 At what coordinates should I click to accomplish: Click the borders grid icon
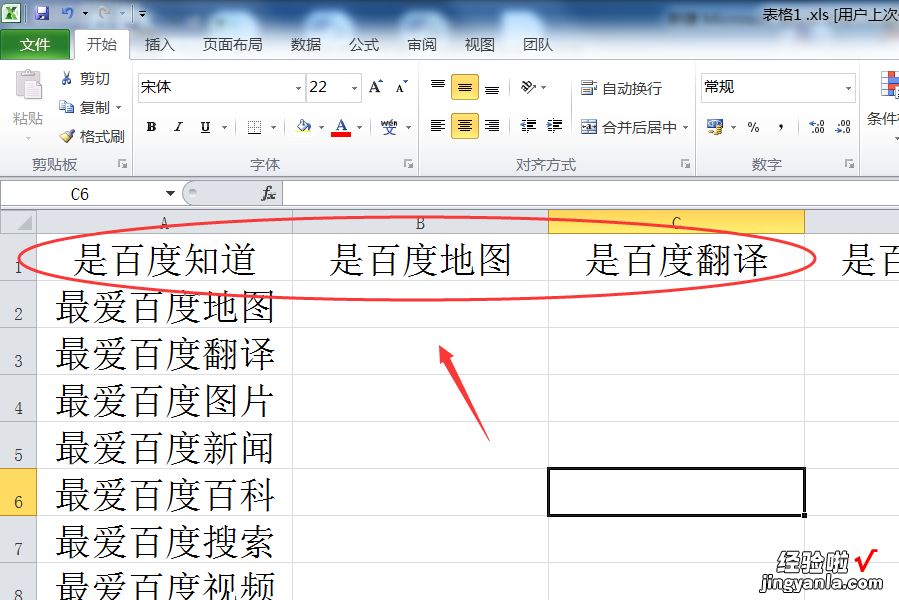point(254,127)
